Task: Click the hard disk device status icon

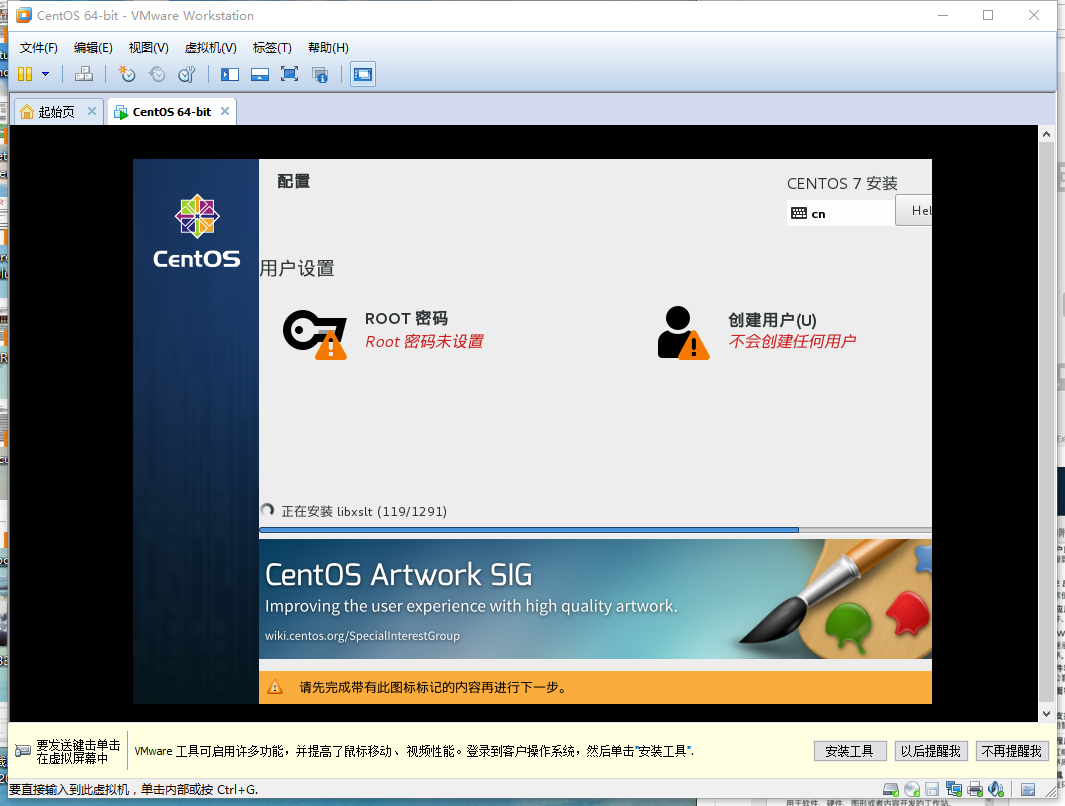Action: 890,789
